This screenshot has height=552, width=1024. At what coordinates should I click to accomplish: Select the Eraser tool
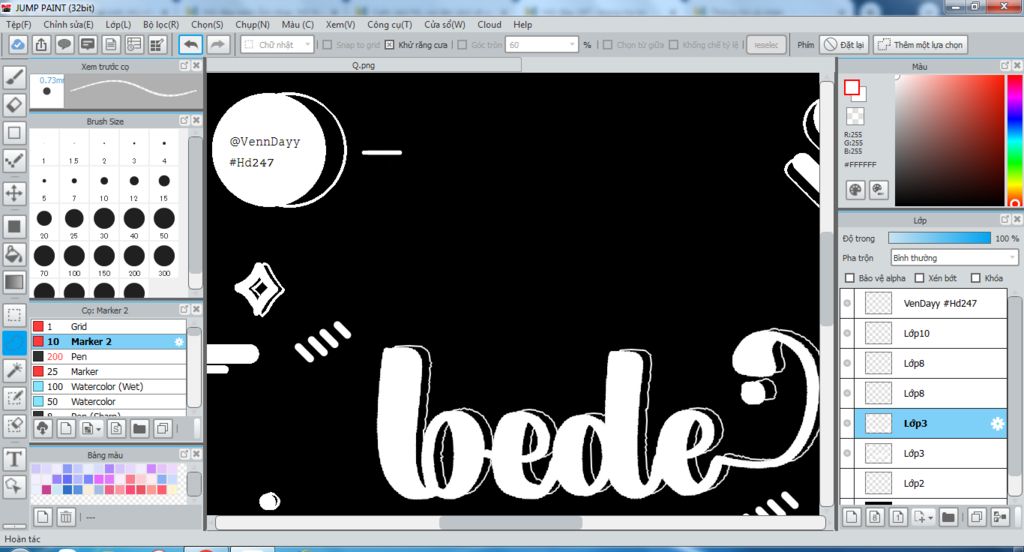14,105
